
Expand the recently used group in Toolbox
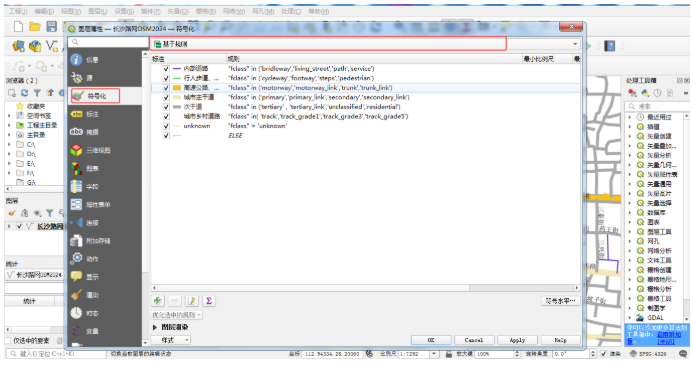[x=630, y=117]
